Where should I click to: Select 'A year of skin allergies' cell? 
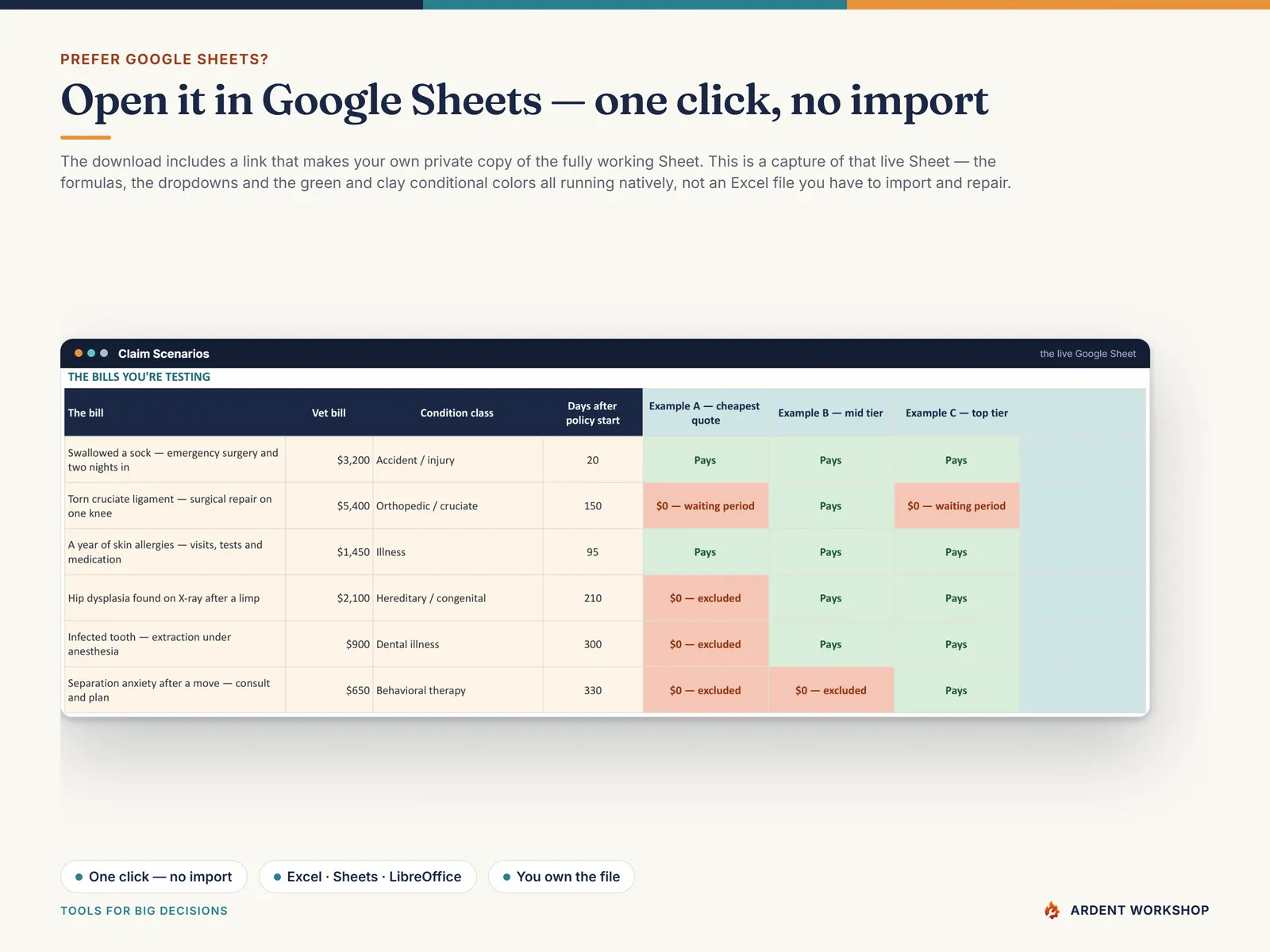(x=175, y=552)
